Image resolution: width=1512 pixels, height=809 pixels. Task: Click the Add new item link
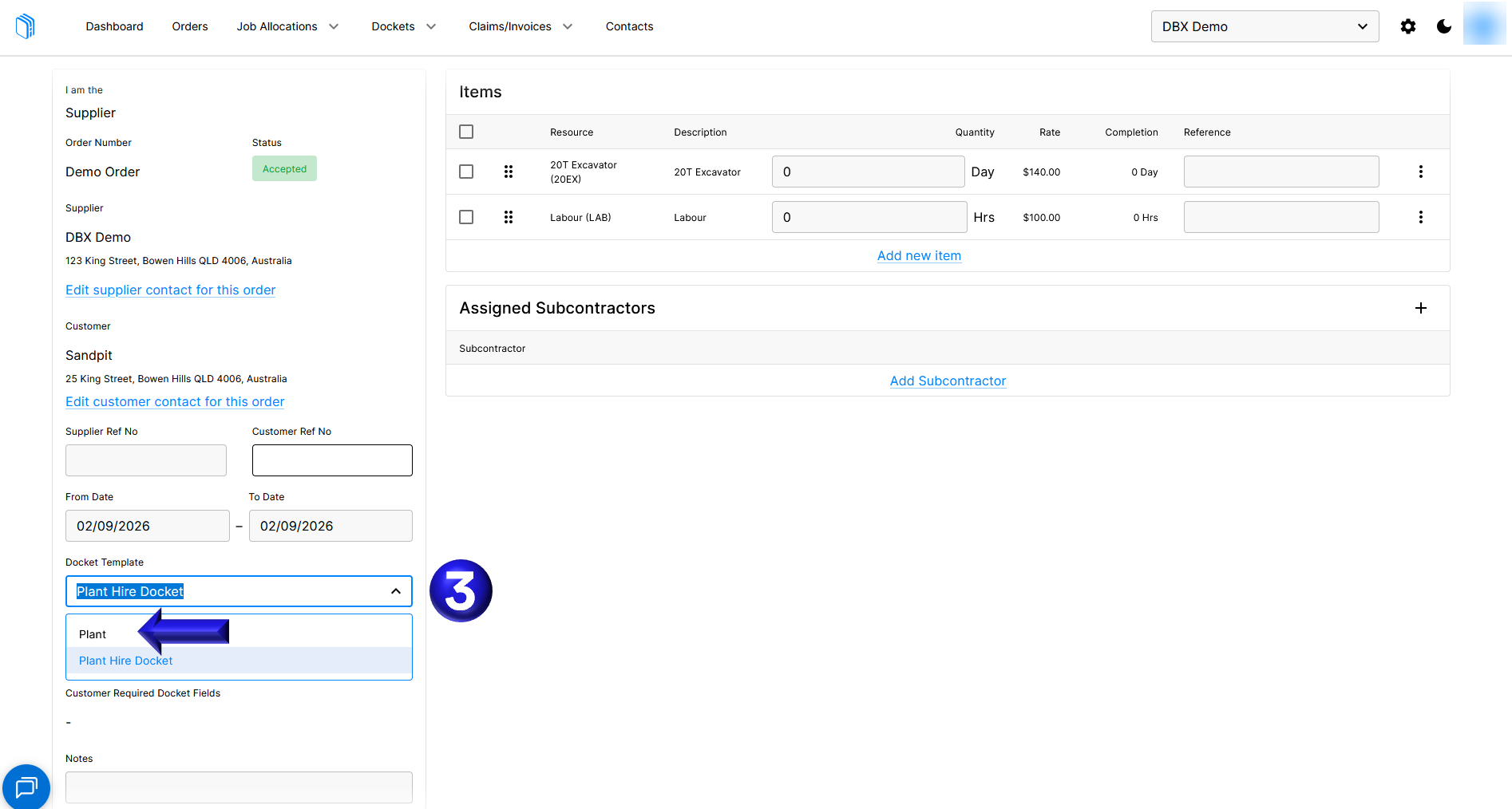point(919,255)
